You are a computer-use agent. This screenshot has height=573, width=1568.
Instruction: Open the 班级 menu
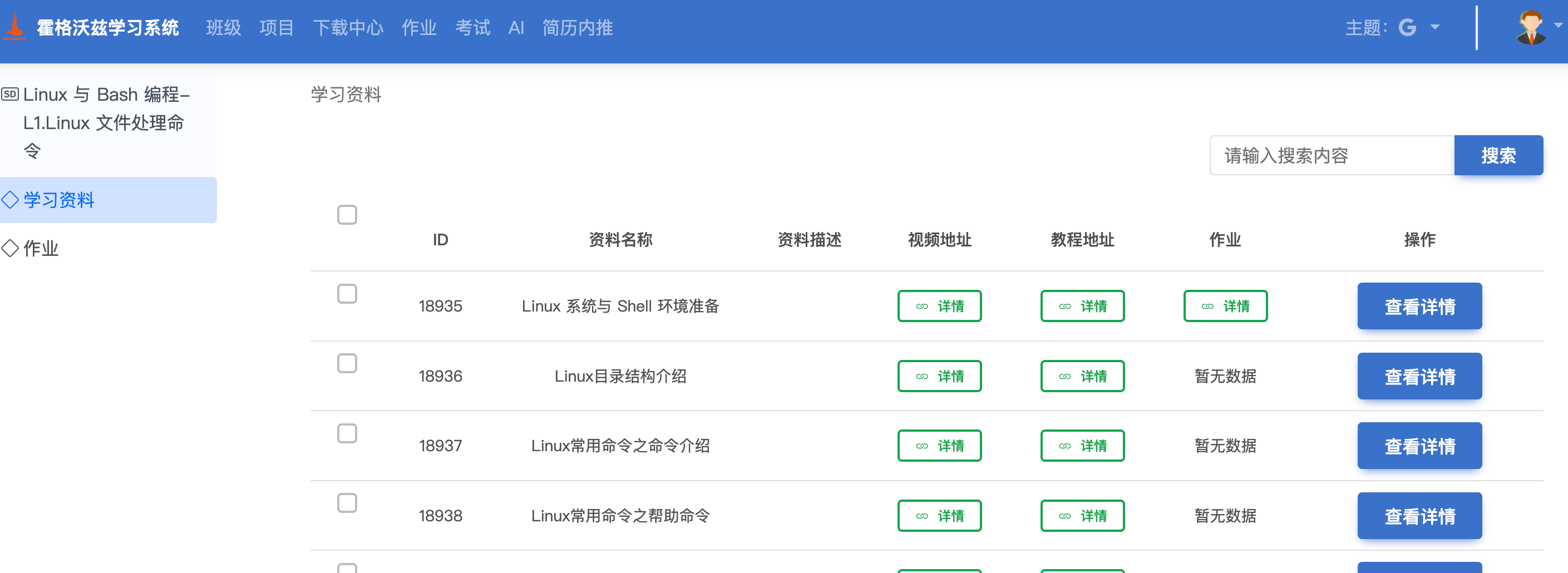(x=223, y=27)
